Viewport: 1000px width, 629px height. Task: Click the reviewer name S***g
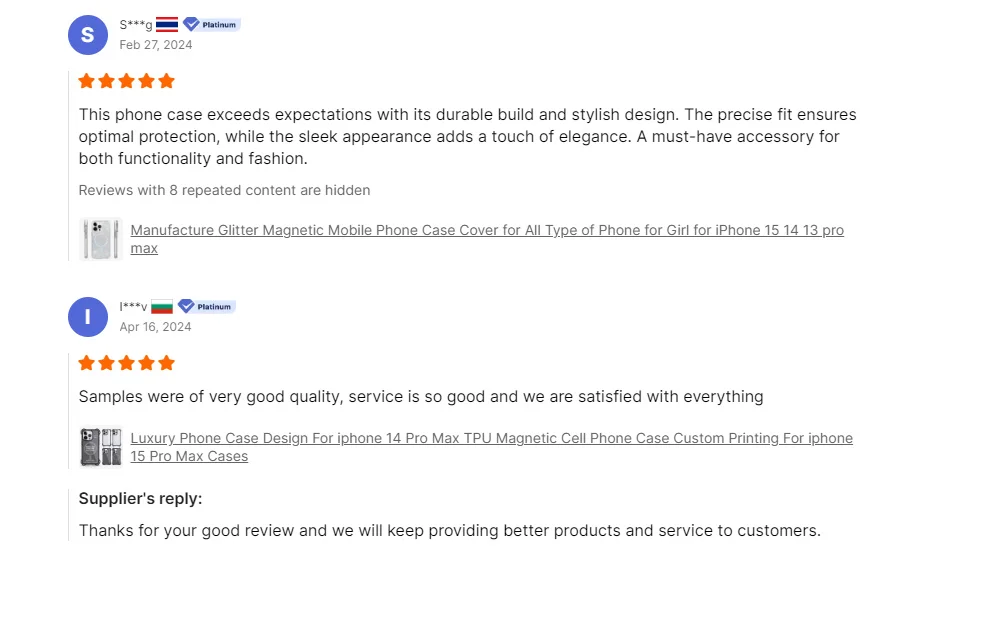pyautogui.click(x=136, y=25)
